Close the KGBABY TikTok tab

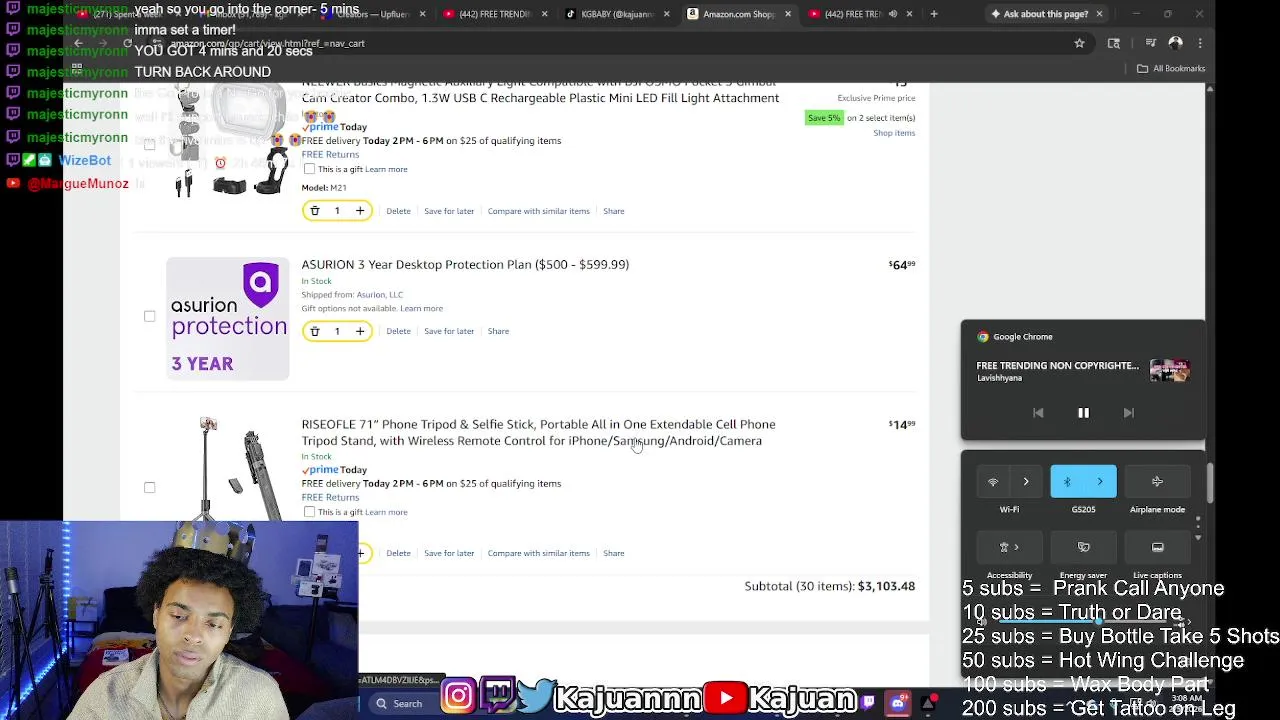click(x=666, y=14)
